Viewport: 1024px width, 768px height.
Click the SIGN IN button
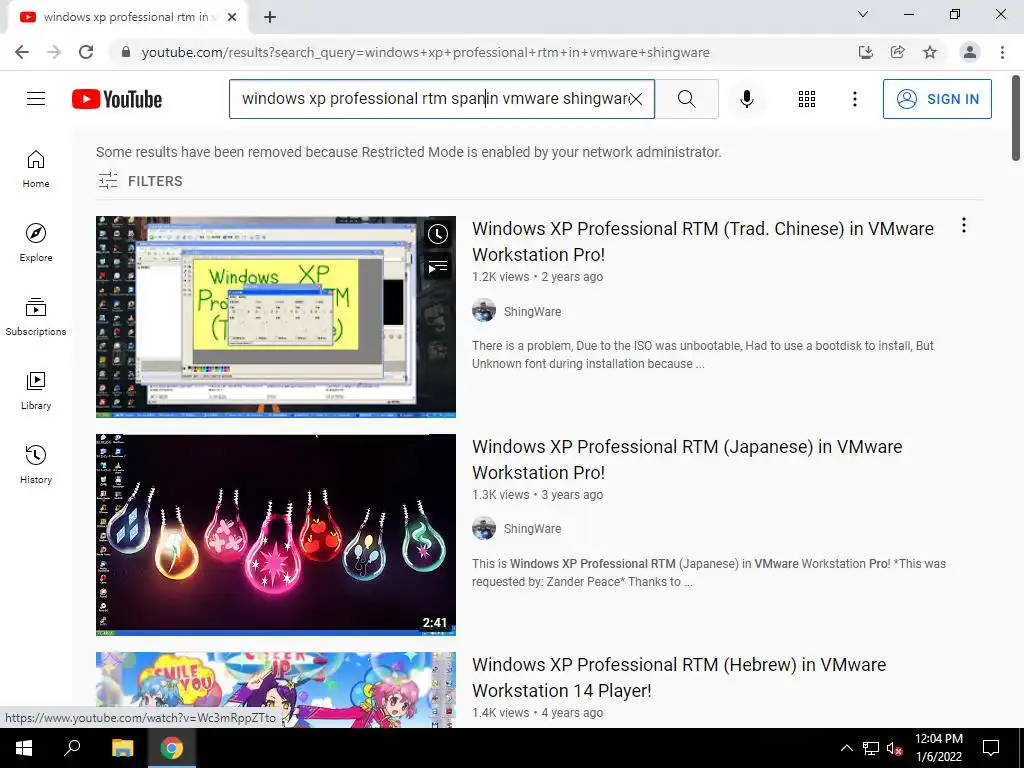[936, 99]
